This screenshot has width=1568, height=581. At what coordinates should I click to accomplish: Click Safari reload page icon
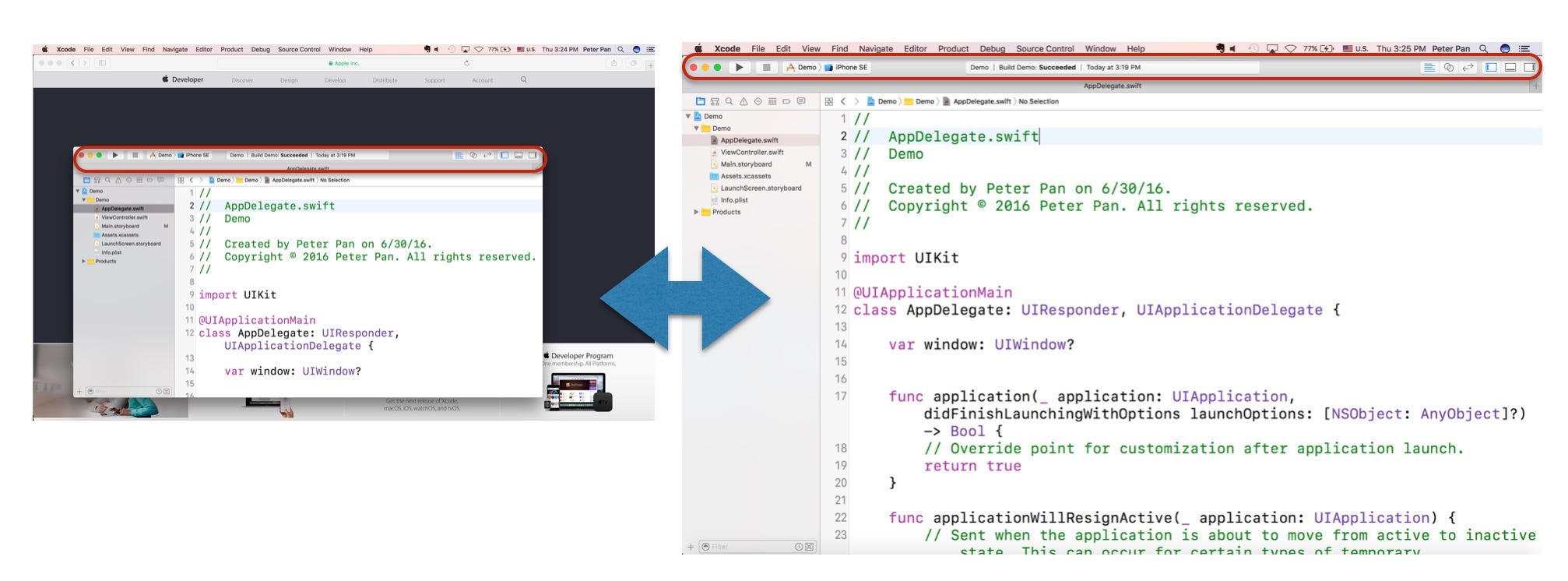pos(466,63)
